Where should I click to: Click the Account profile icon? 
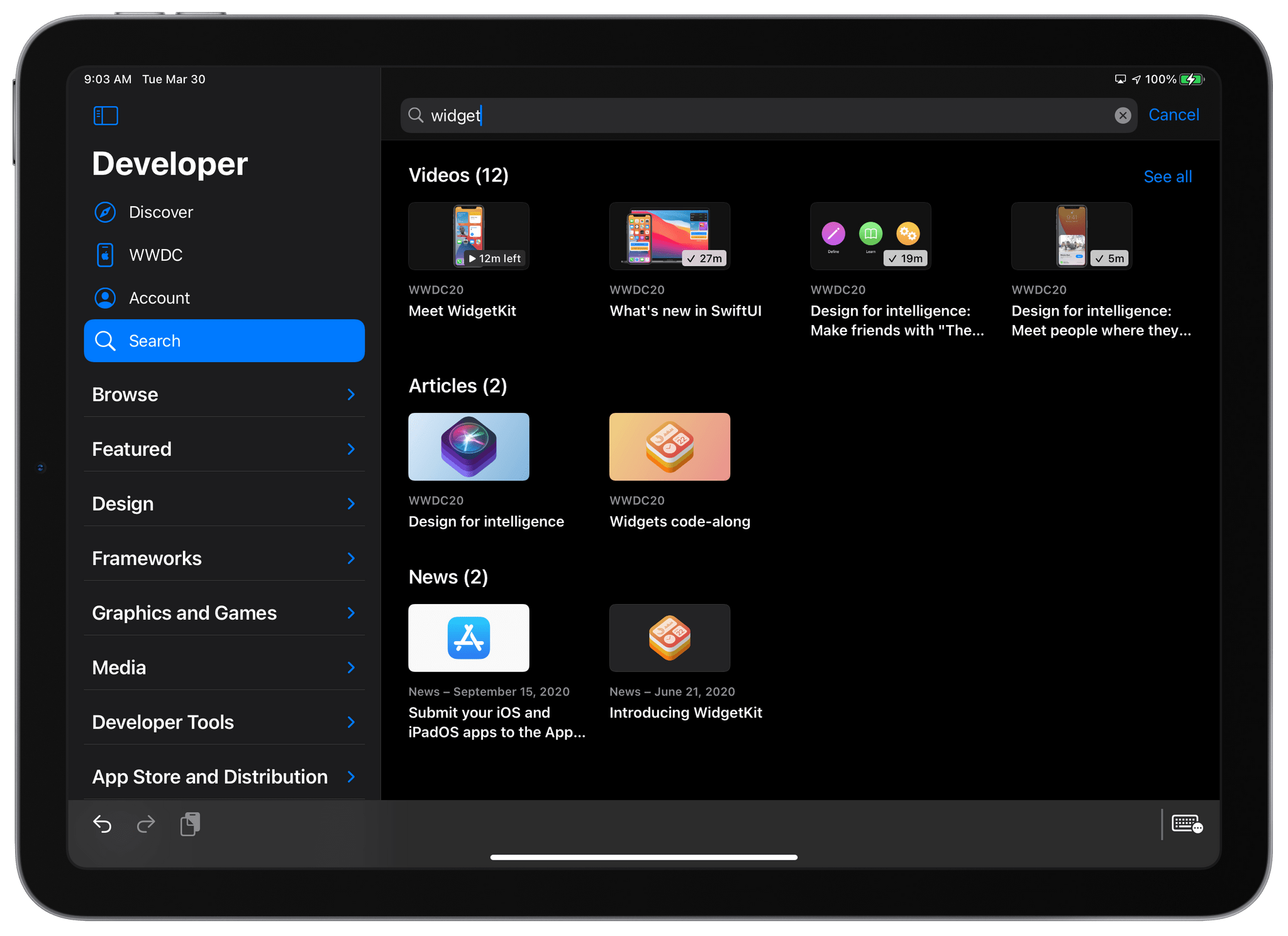coord(105,297)
